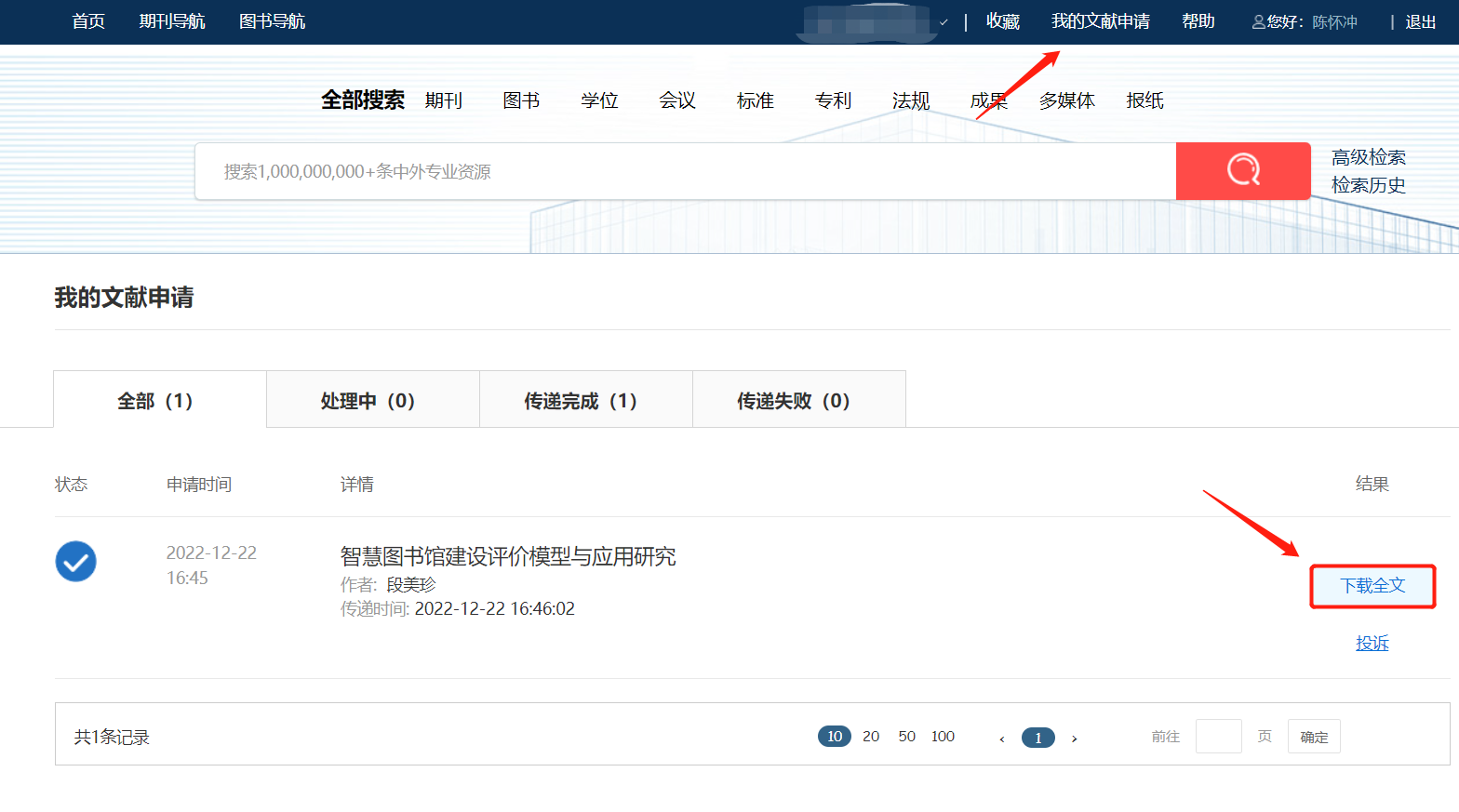Click 下载全文 download button
This screenshot has height=812, width=1459.
coord(1372,586)
